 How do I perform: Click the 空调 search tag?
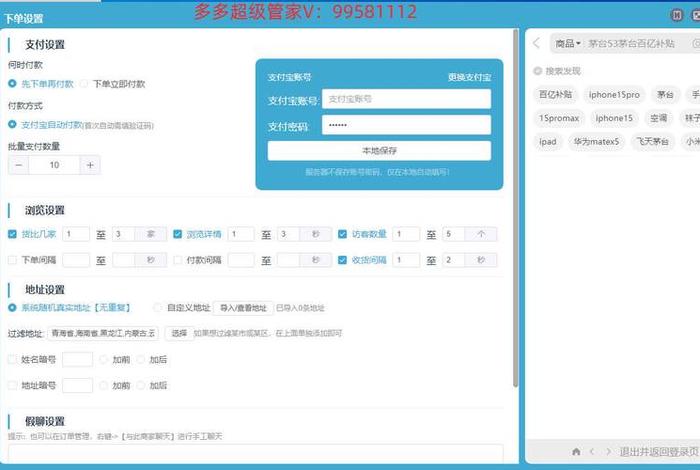tap(658, 118)
